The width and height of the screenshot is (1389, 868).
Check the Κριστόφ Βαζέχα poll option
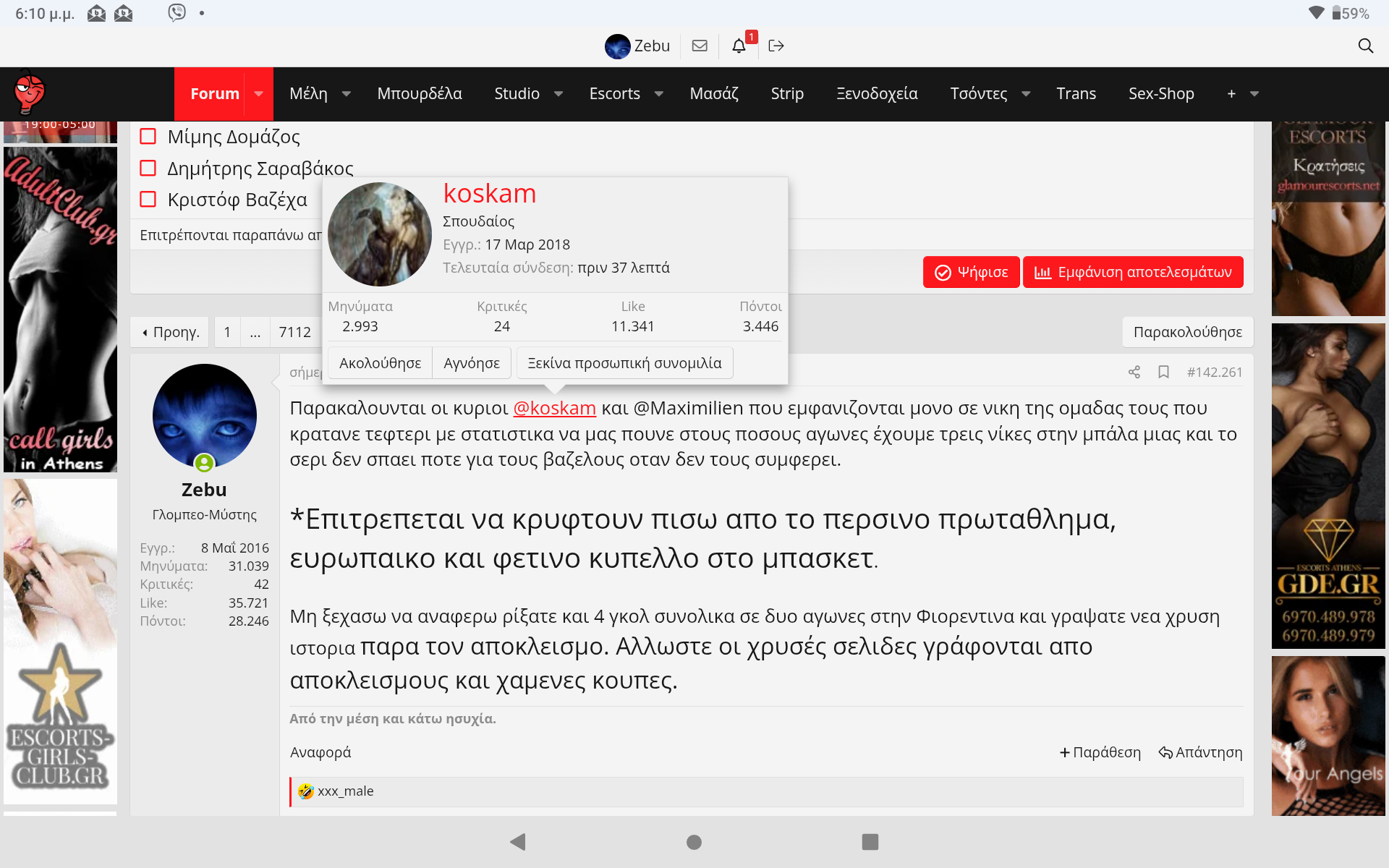(148, 200)
